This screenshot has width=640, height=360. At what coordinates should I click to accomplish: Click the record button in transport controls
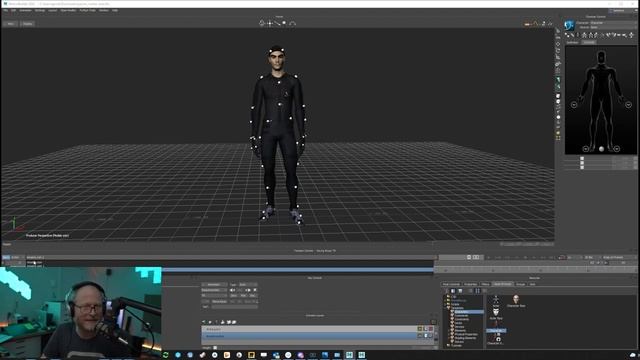[x=562, y=258]
